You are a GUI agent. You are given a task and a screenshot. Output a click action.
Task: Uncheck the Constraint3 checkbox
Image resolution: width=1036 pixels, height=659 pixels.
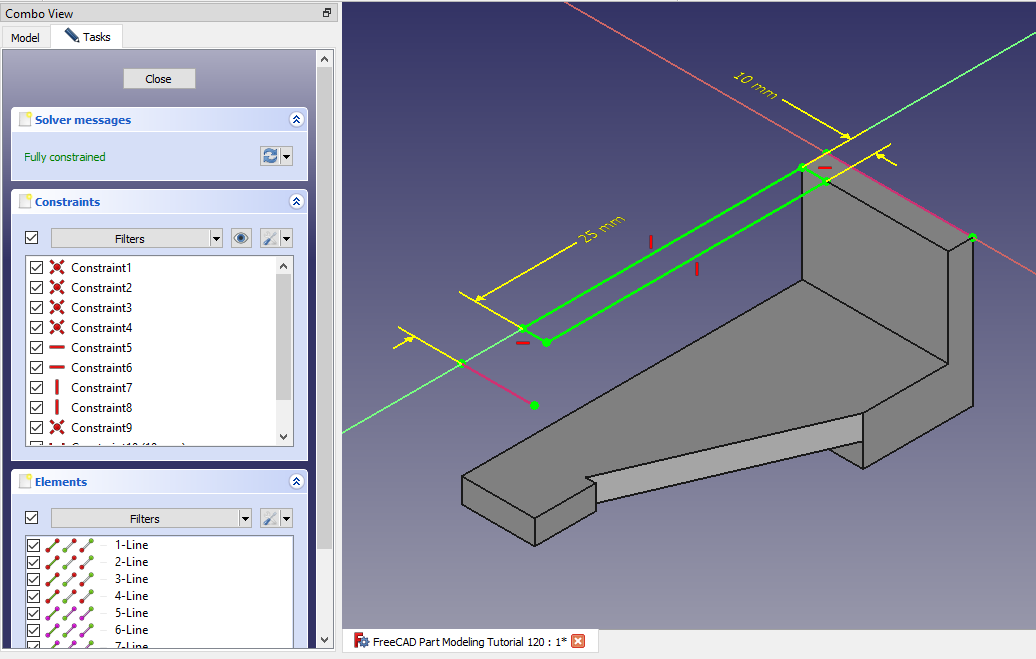tap(37, 308)
